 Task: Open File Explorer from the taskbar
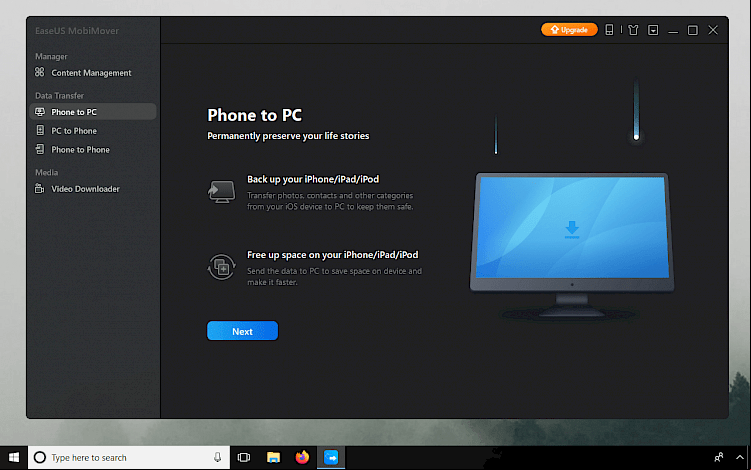273,458
